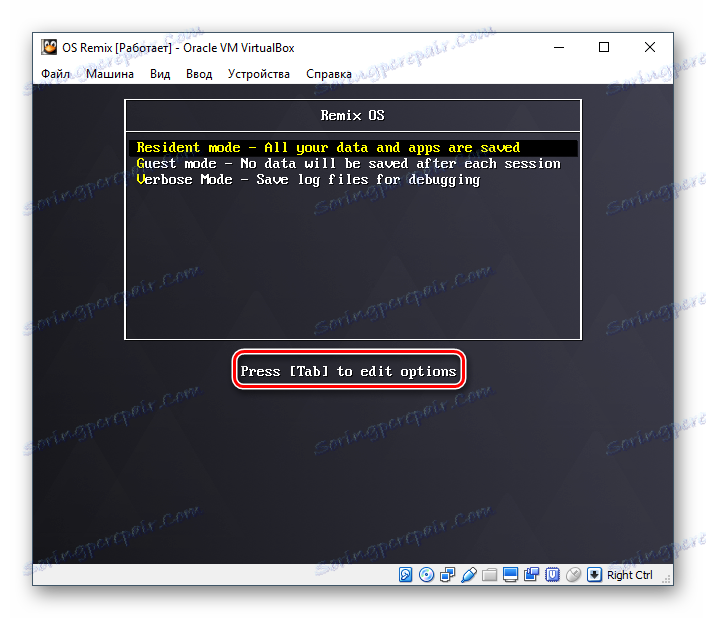Close the OS Remix VirtualBox window
706x618 pixels.
point(650,47)
